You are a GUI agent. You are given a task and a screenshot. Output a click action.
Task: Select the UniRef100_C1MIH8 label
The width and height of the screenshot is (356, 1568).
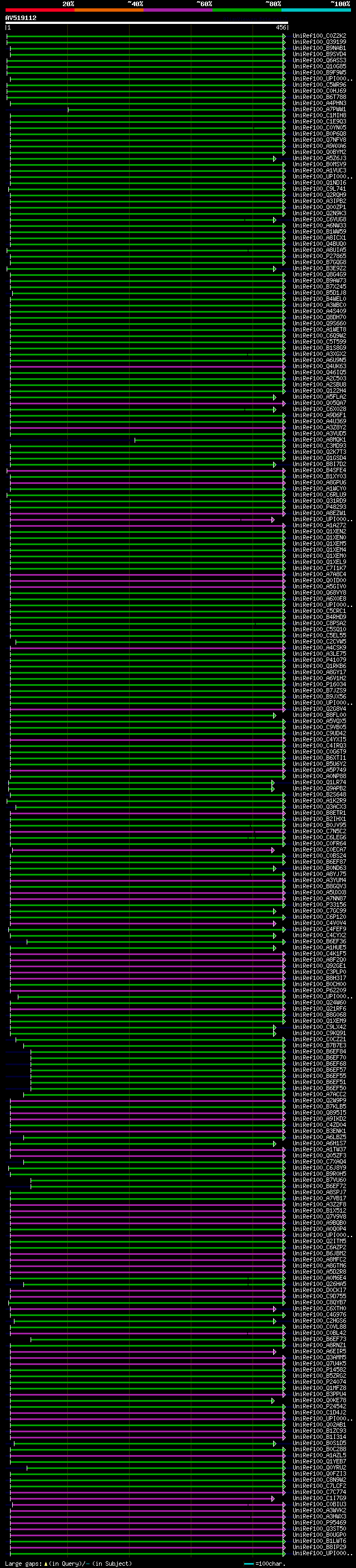(x=319, y=116)
